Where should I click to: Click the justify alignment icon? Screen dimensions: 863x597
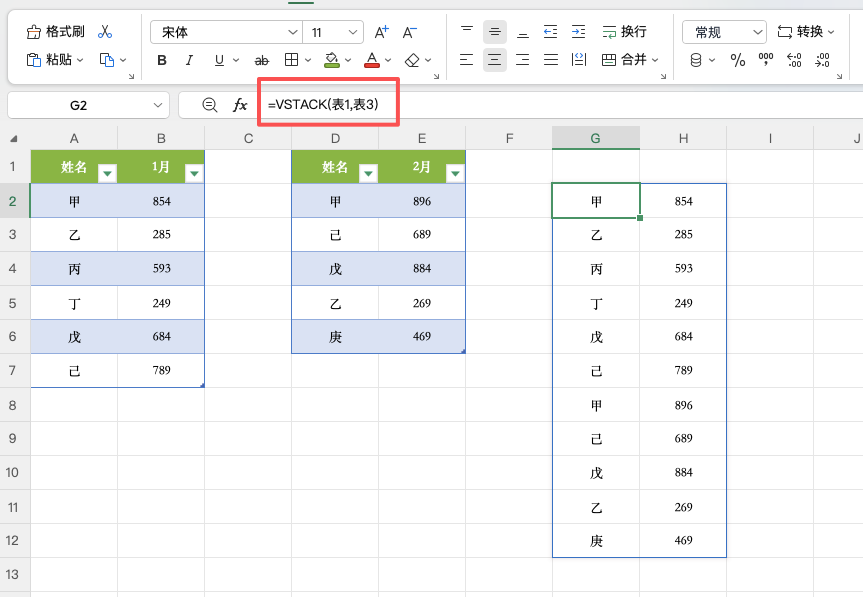[550, 59]
